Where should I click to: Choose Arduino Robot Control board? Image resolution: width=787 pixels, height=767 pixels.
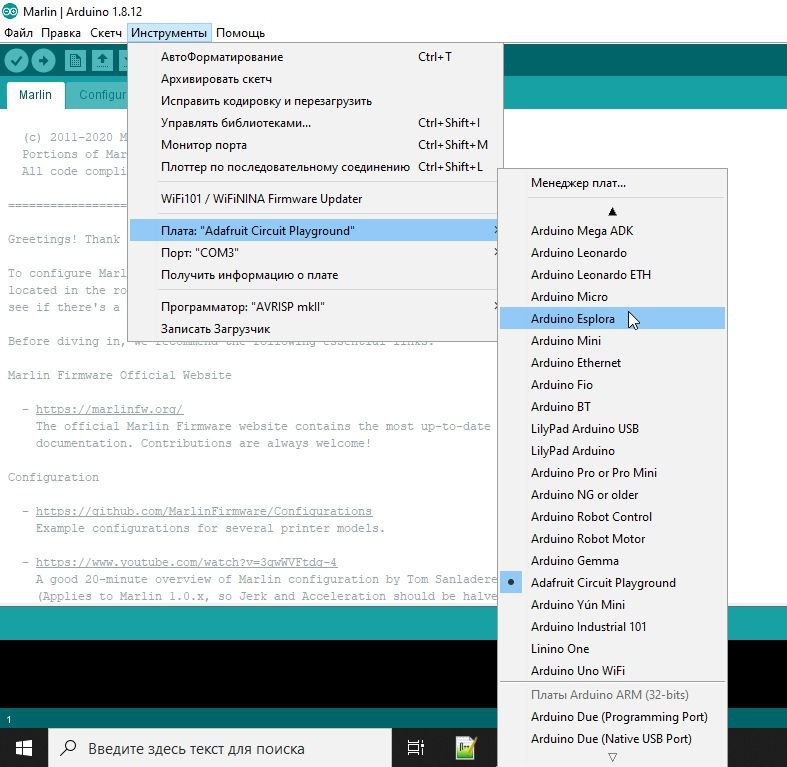[x=612, y=517]
